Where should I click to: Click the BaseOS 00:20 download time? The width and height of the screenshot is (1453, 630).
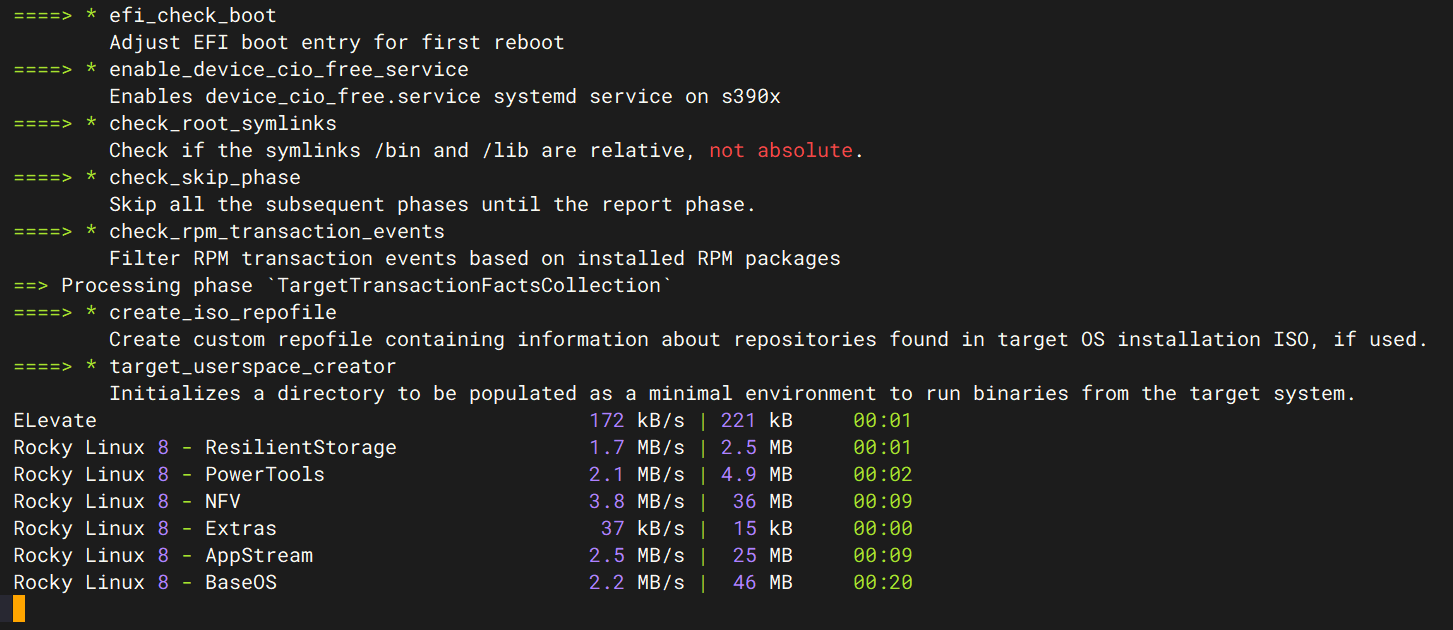tap(882, 582)
